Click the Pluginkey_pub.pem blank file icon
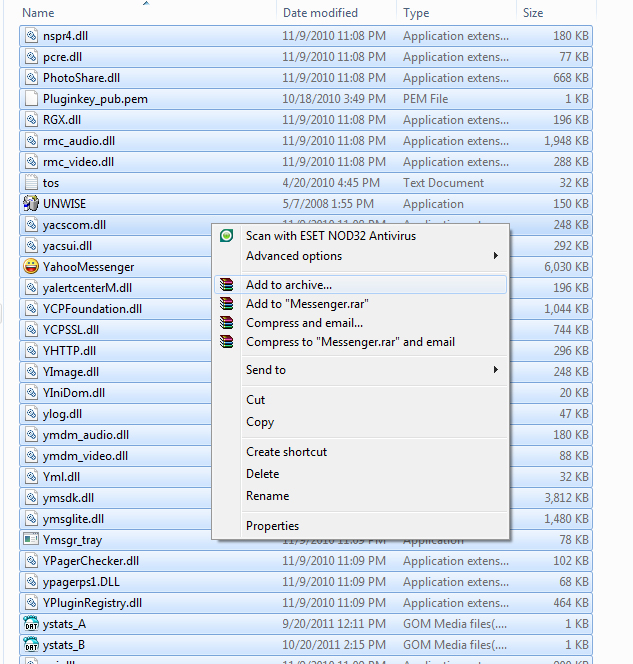This screenshot has height=664, width=633. point(31,98)
